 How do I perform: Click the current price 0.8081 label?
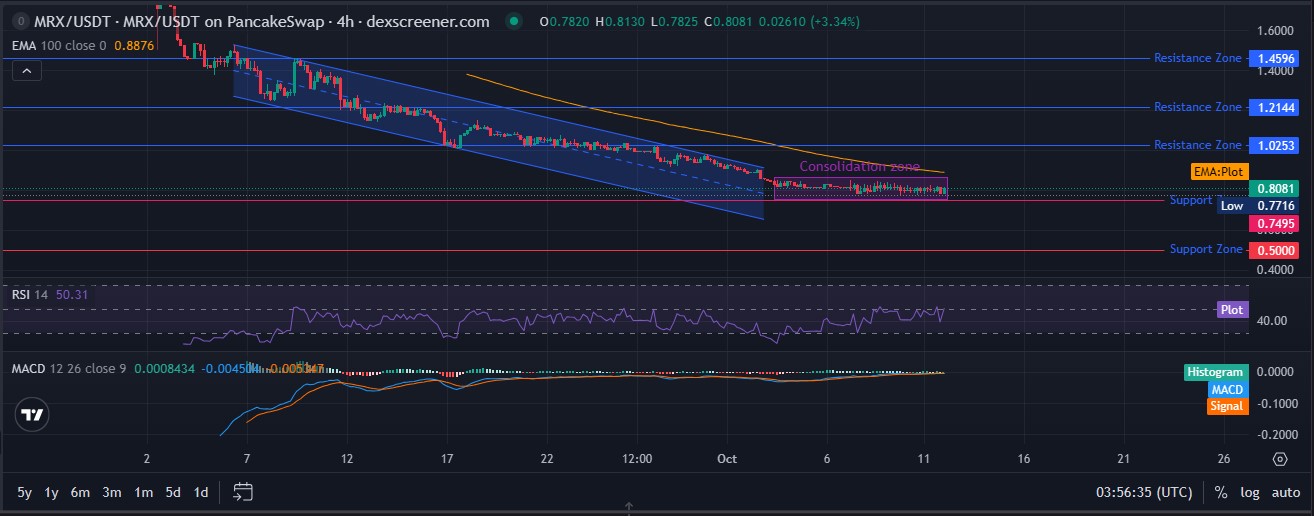click(1274, 188)
